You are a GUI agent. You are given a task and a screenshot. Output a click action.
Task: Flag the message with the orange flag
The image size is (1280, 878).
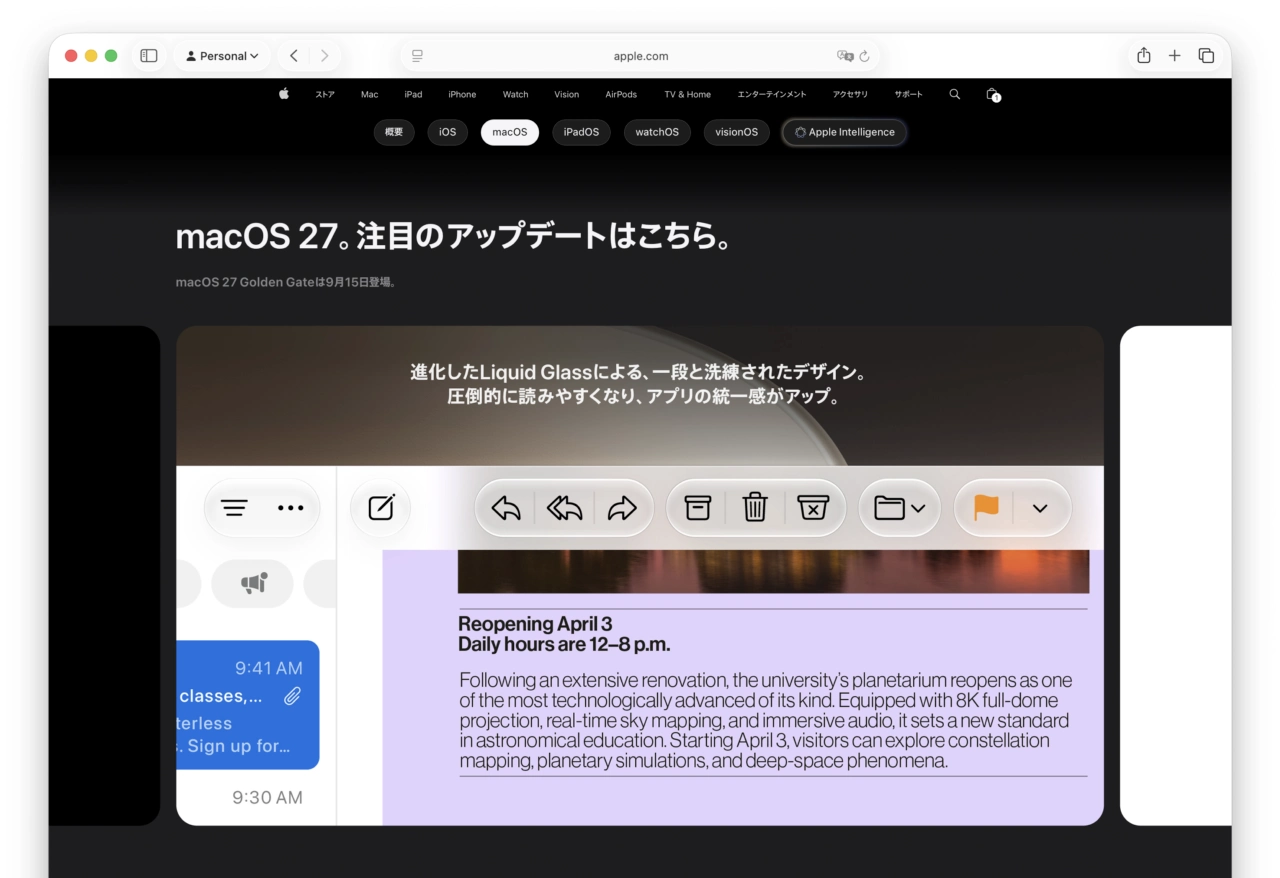(986, 508)
